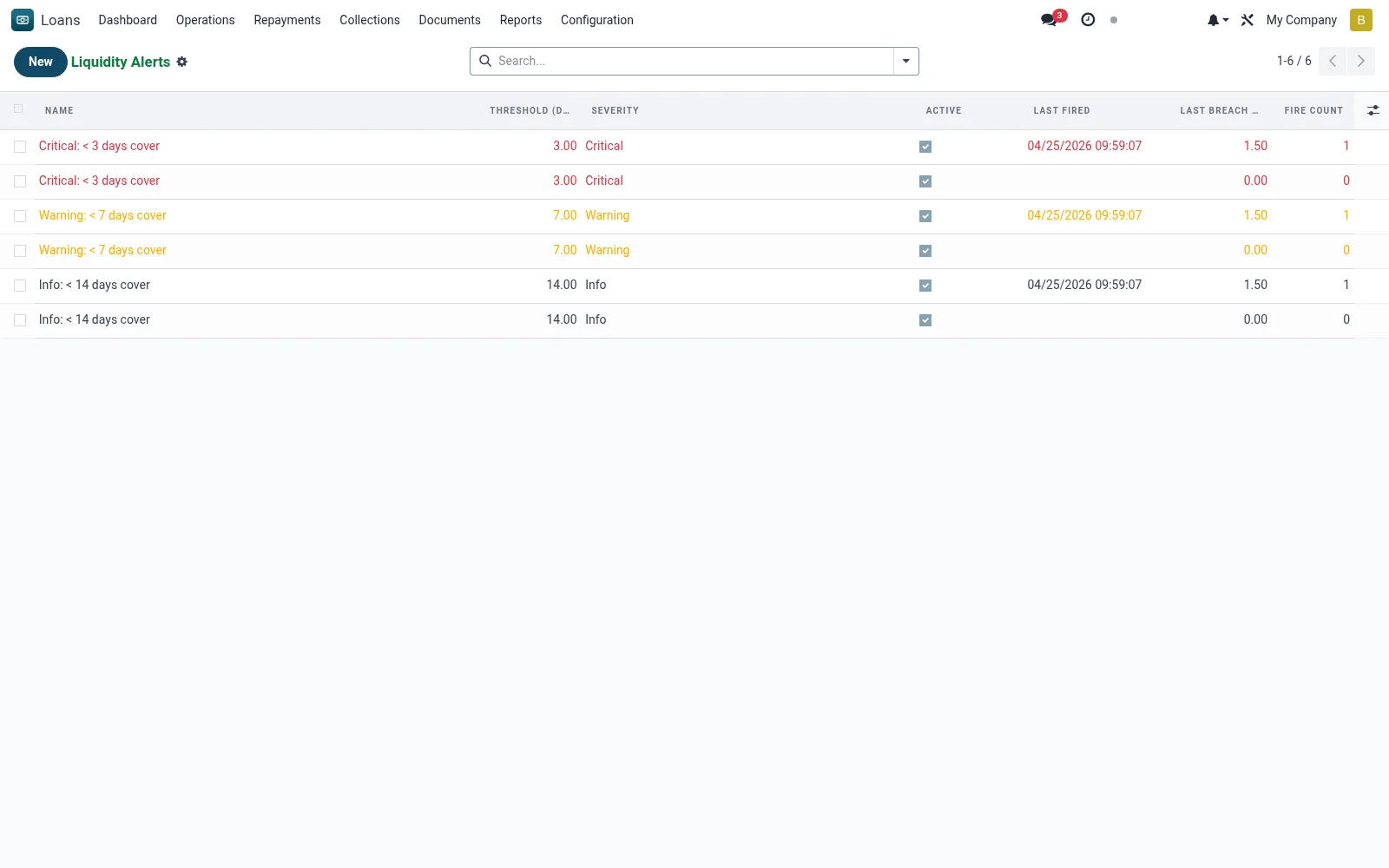Image resolution: width=1389 pixels, height=868 pixels.
Task: Open the activities clock icon
Action: 1088,20
